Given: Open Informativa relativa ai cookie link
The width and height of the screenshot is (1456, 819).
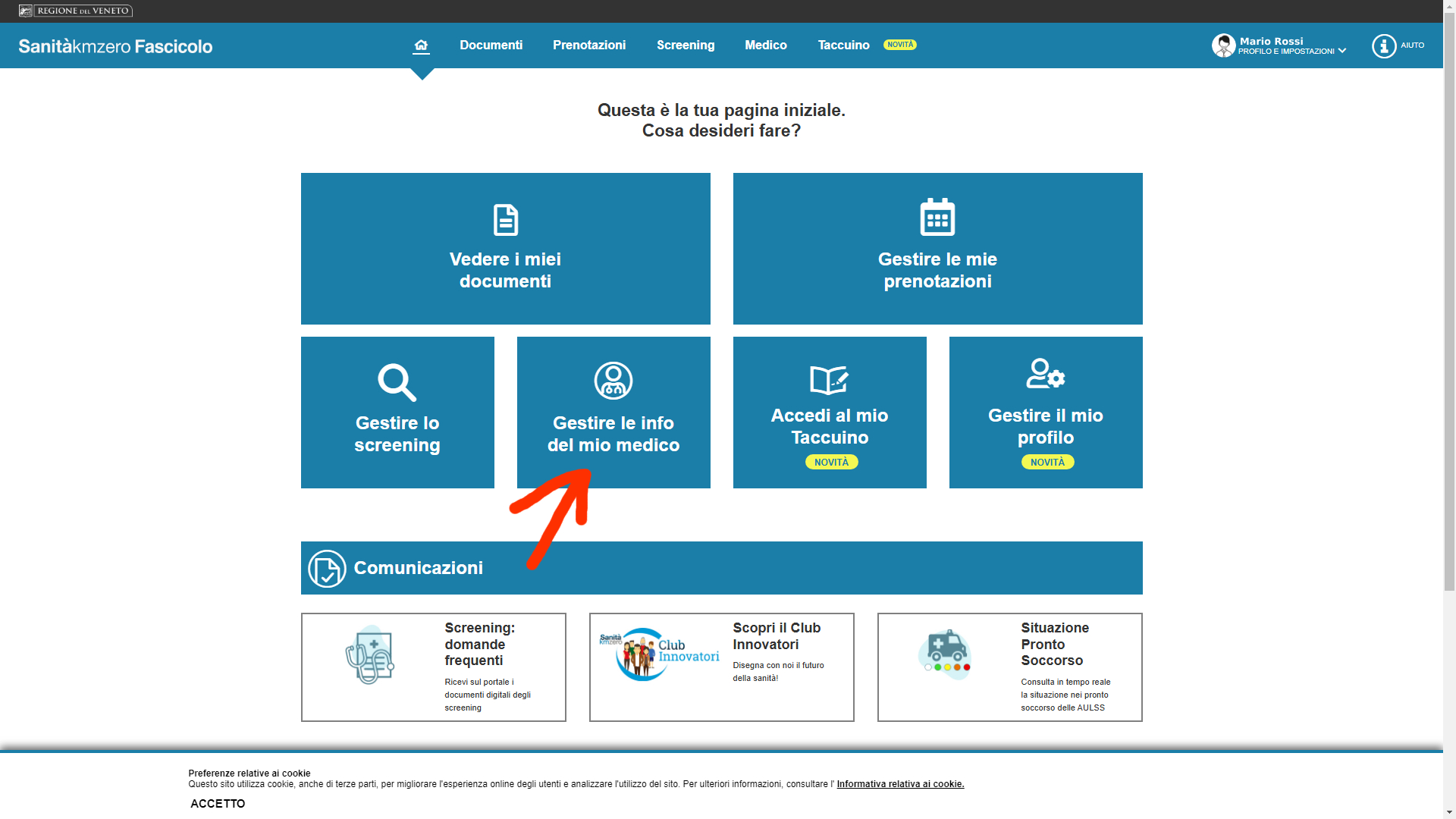Looking at the screenshot, I should pos(900,784).
